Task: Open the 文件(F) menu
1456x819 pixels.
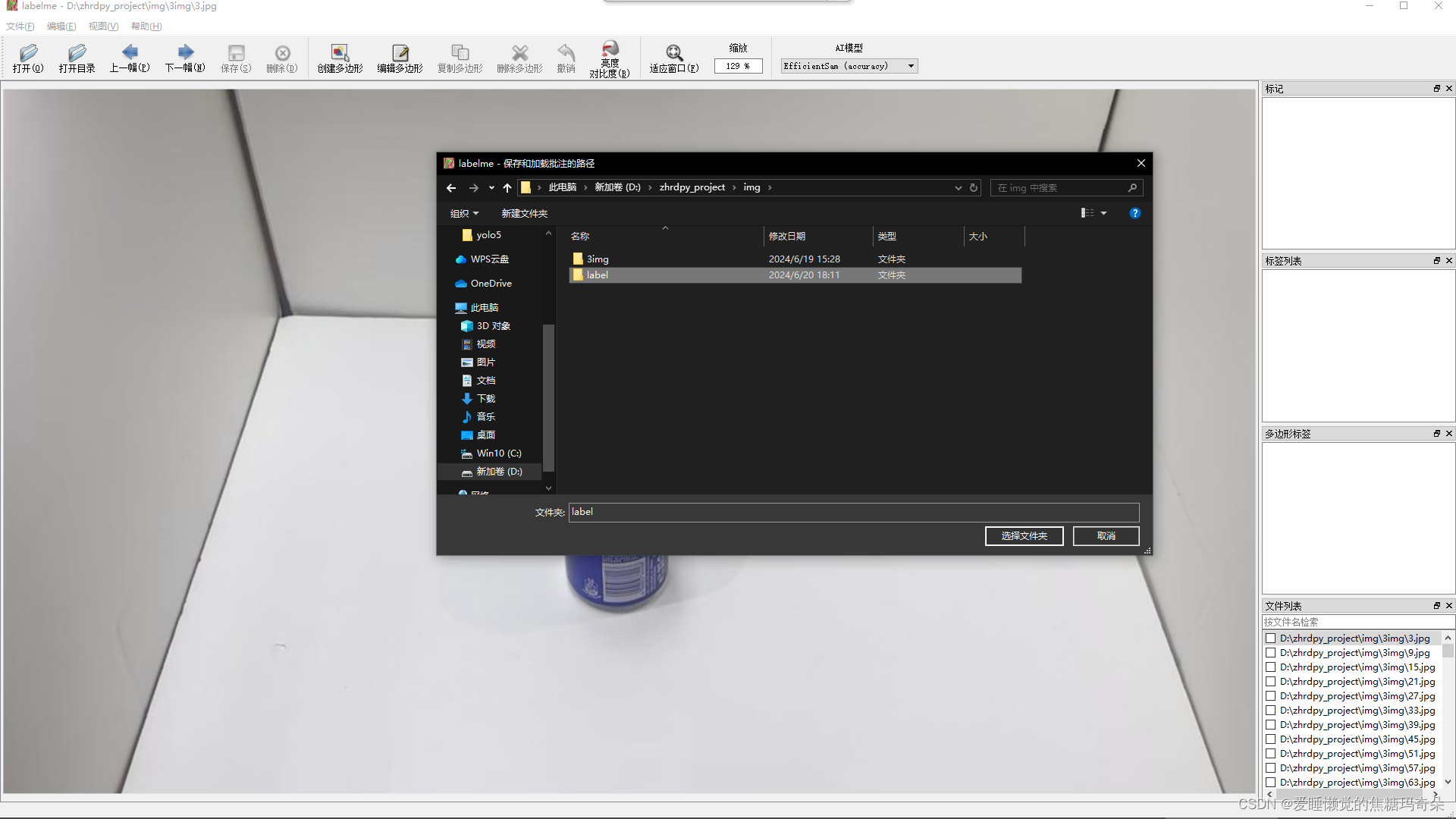Action: [20, 26]
